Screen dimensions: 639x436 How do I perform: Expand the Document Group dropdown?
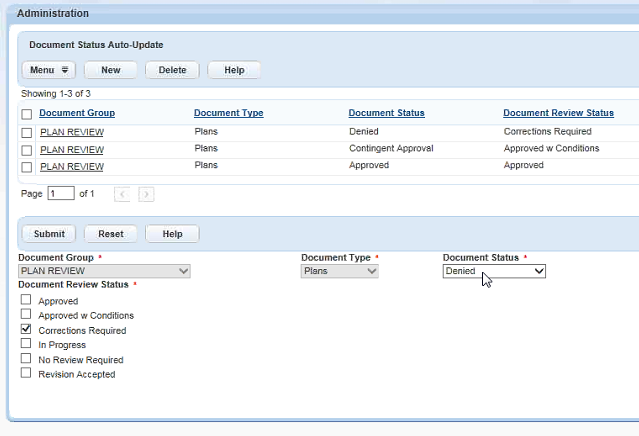tap(104, 271)
